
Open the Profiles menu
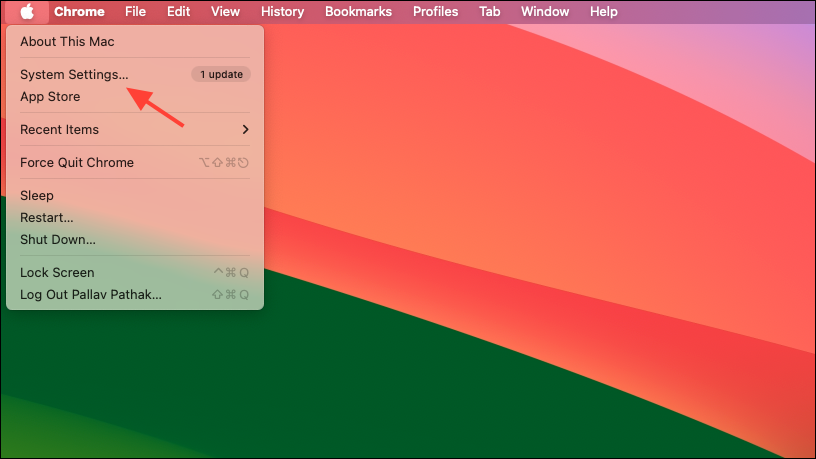pyautogui.click(x=435, y=11)
